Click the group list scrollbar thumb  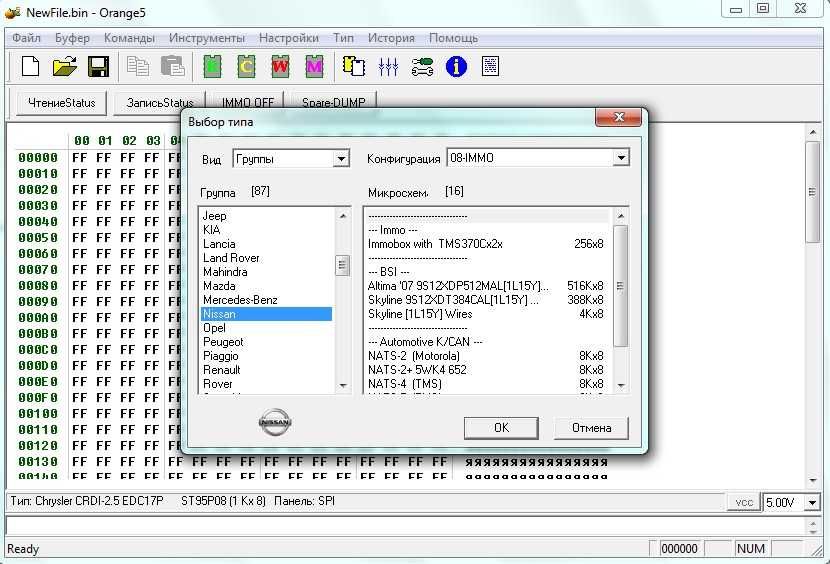point(342,265)
